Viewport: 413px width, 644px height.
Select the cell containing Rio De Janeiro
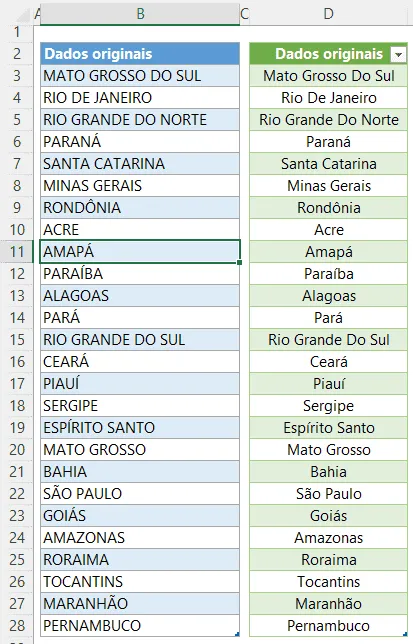[x=328, y=98]
